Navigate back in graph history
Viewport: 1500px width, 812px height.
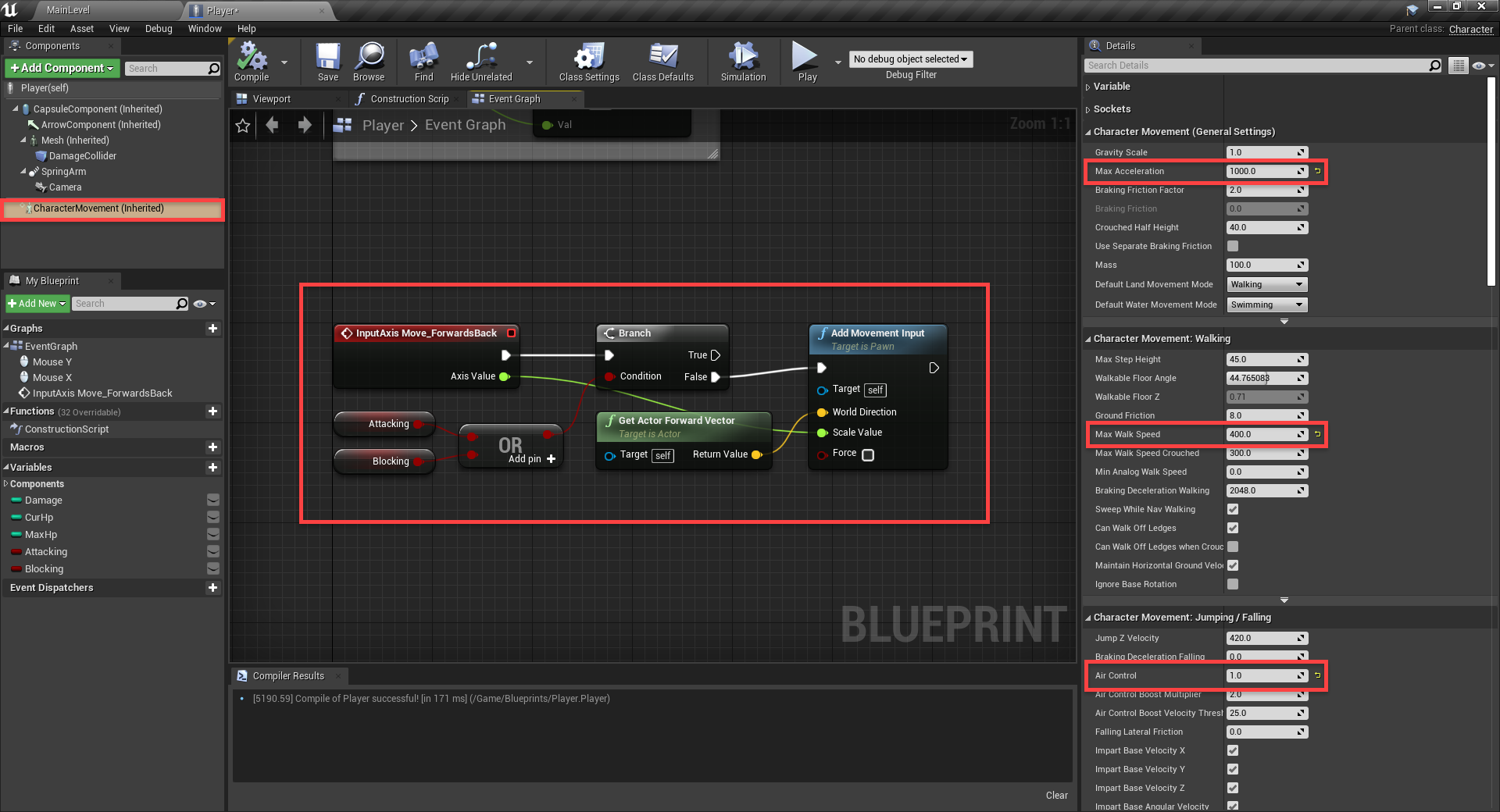click(x=272, y=125)
